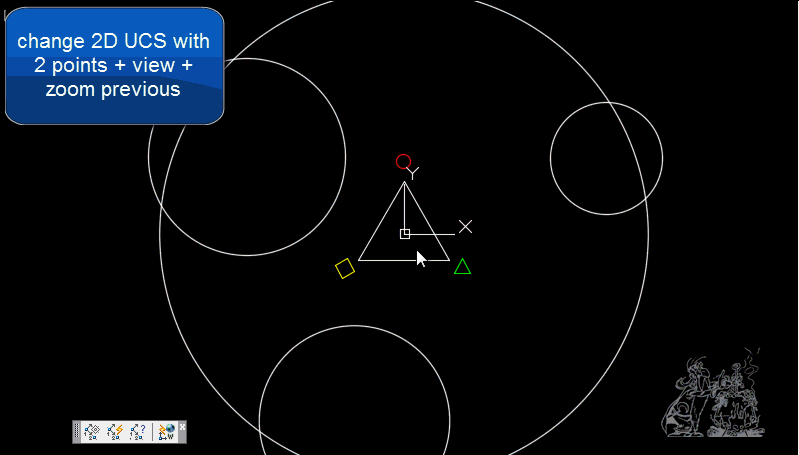Click the 2-point UCS with view icon

click(x=92, y=432)
